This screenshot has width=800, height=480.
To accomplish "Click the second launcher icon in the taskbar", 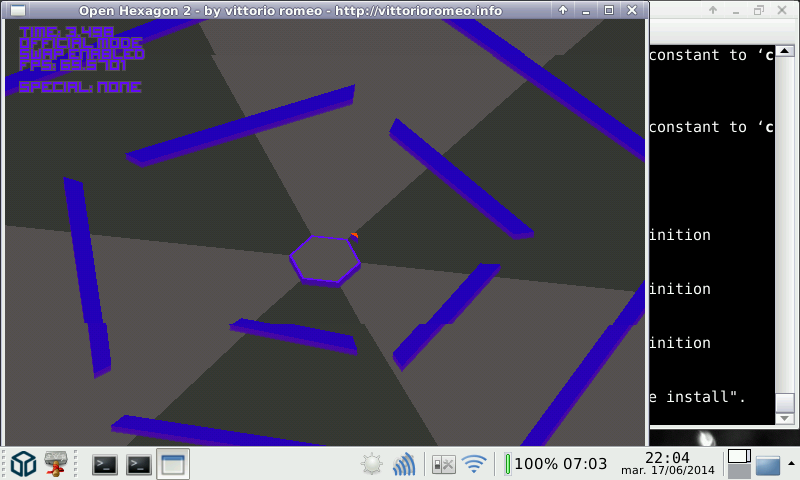I will (58, 463).
